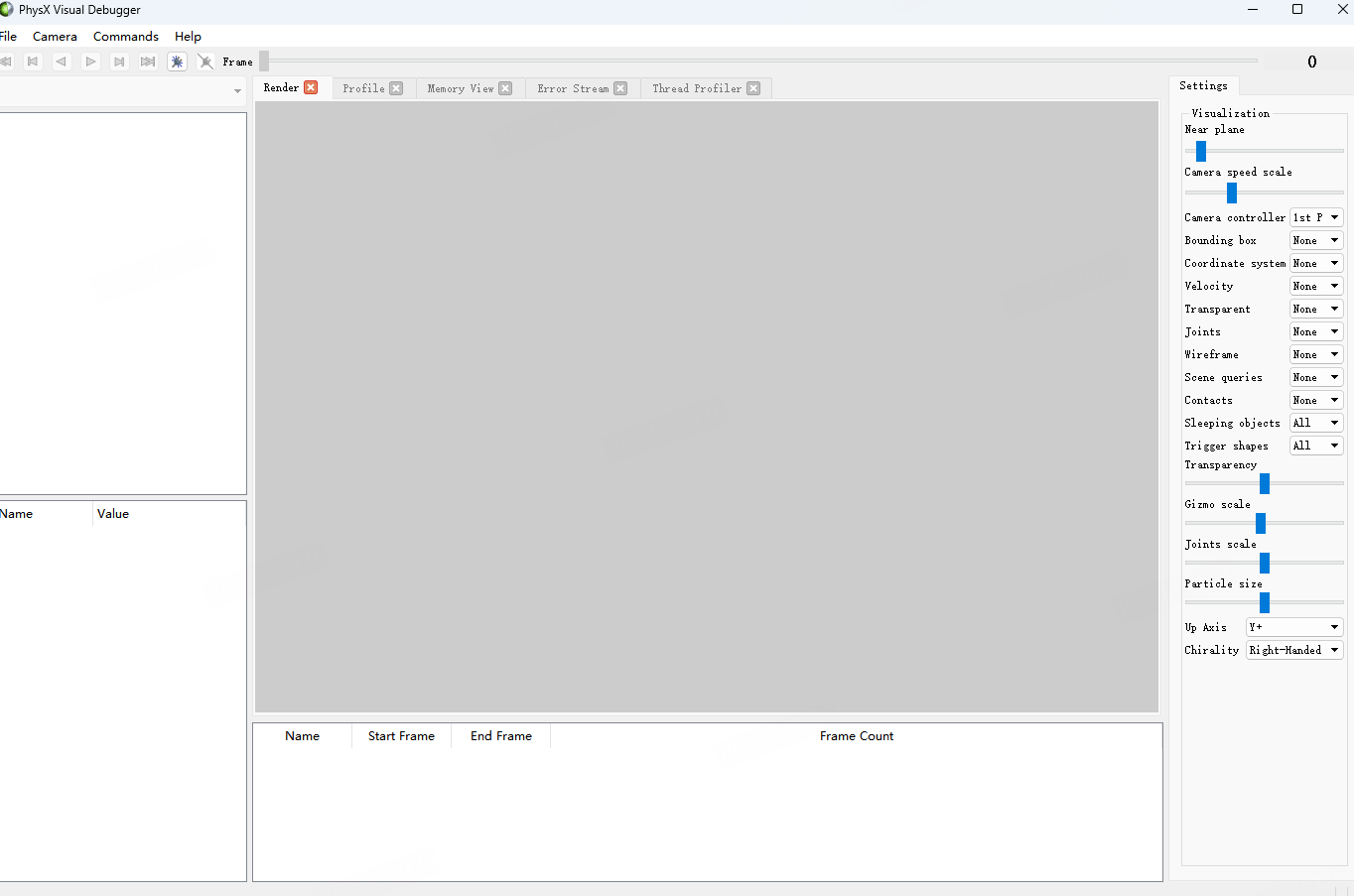Open the Camera controller dropdown

click(1315, 217)
